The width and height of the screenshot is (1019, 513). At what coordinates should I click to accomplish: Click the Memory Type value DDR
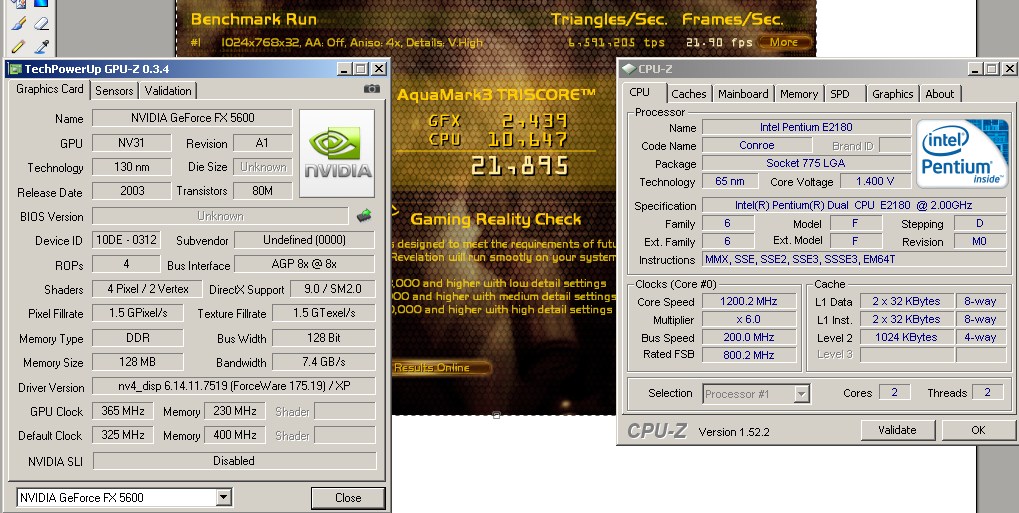tap(137, 337)
